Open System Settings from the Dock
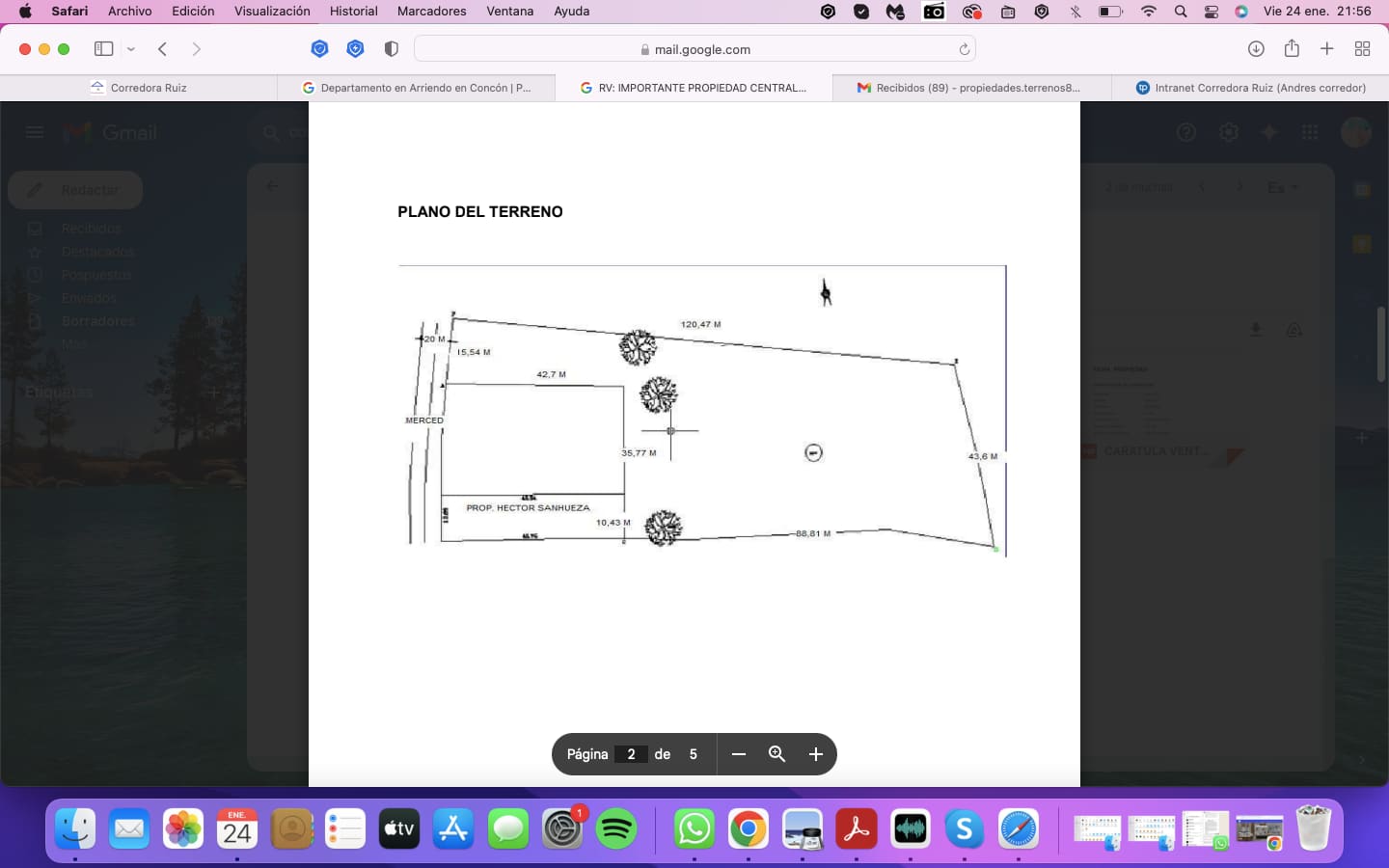 pyautogui.click(x=562, y=828)
